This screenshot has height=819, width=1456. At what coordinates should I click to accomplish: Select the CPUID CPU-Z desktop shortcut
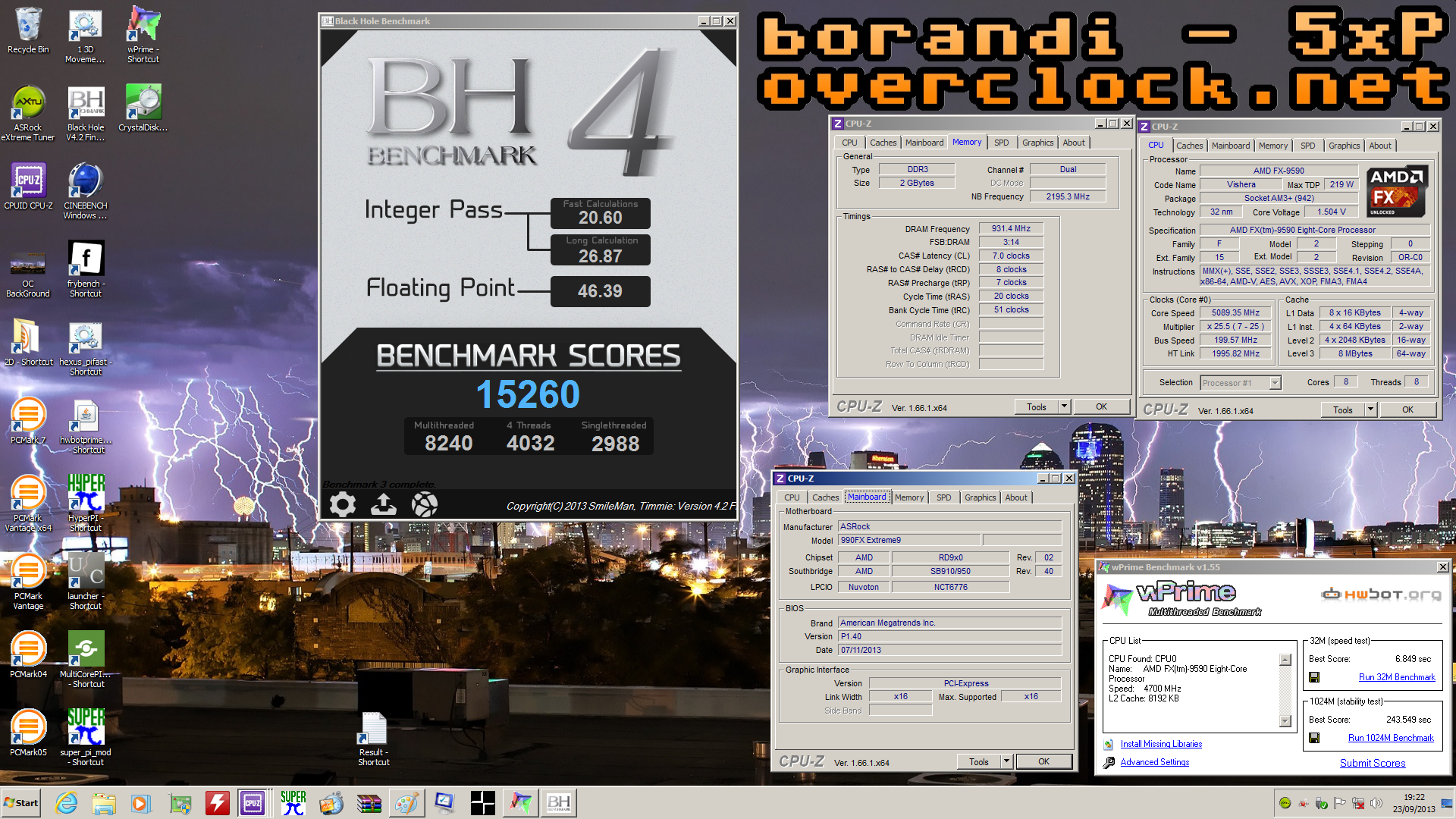coord(28,187)
